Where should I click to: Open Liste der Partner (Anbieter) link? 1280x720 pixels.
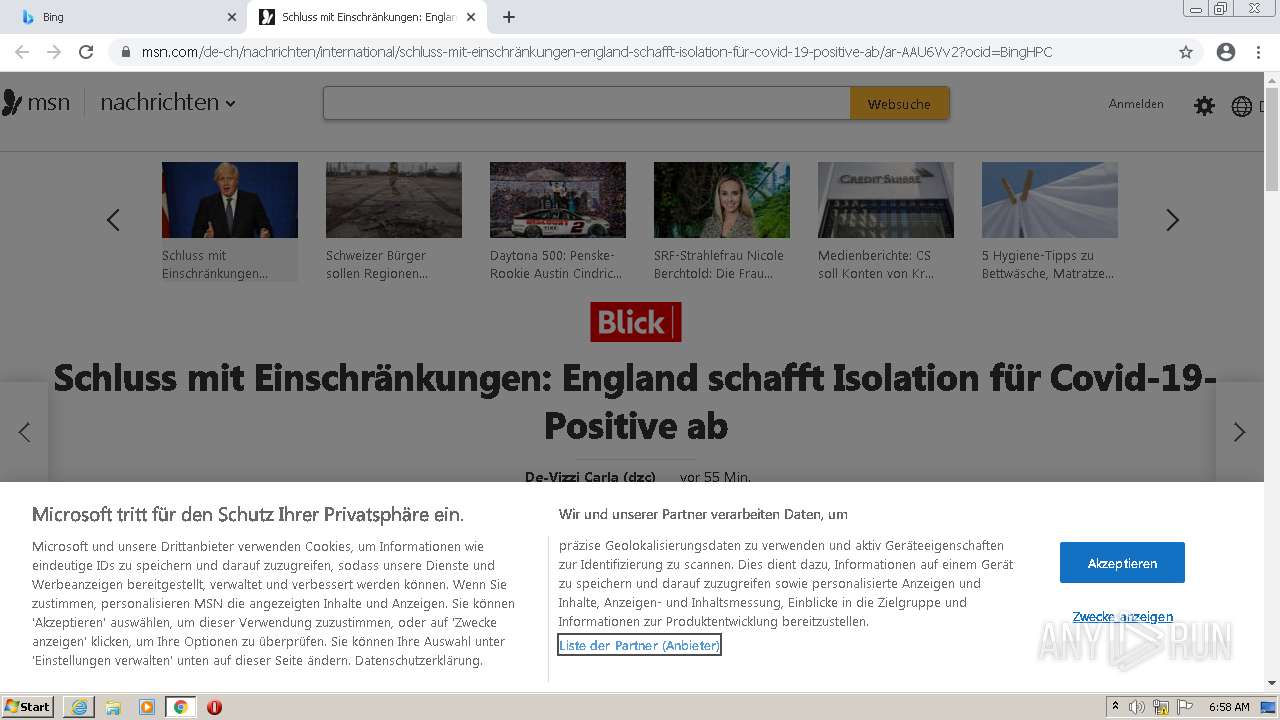pos(639,645)
